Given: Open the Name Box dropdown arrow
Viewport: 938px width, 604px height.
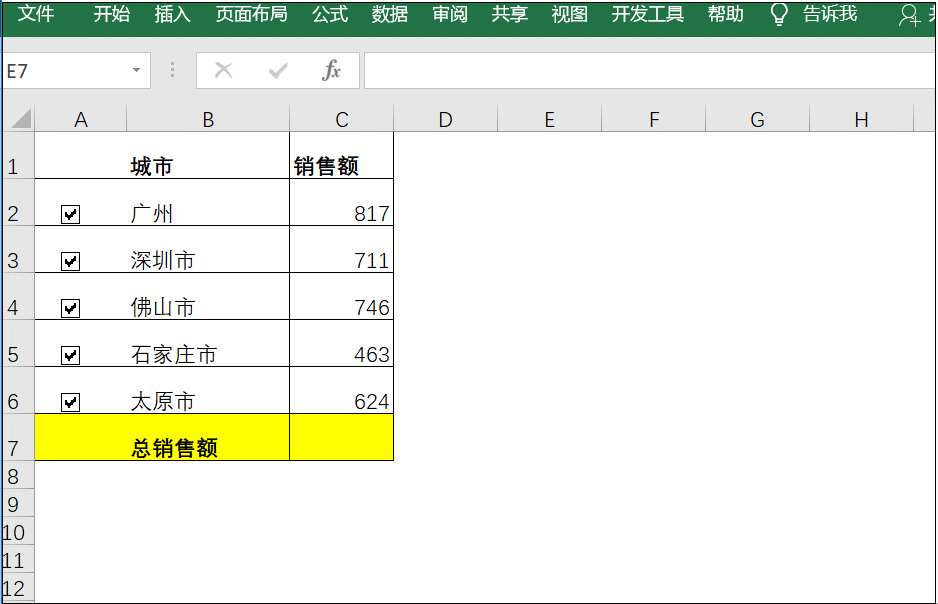Looking at the screenshot, I should click(136, 70).
